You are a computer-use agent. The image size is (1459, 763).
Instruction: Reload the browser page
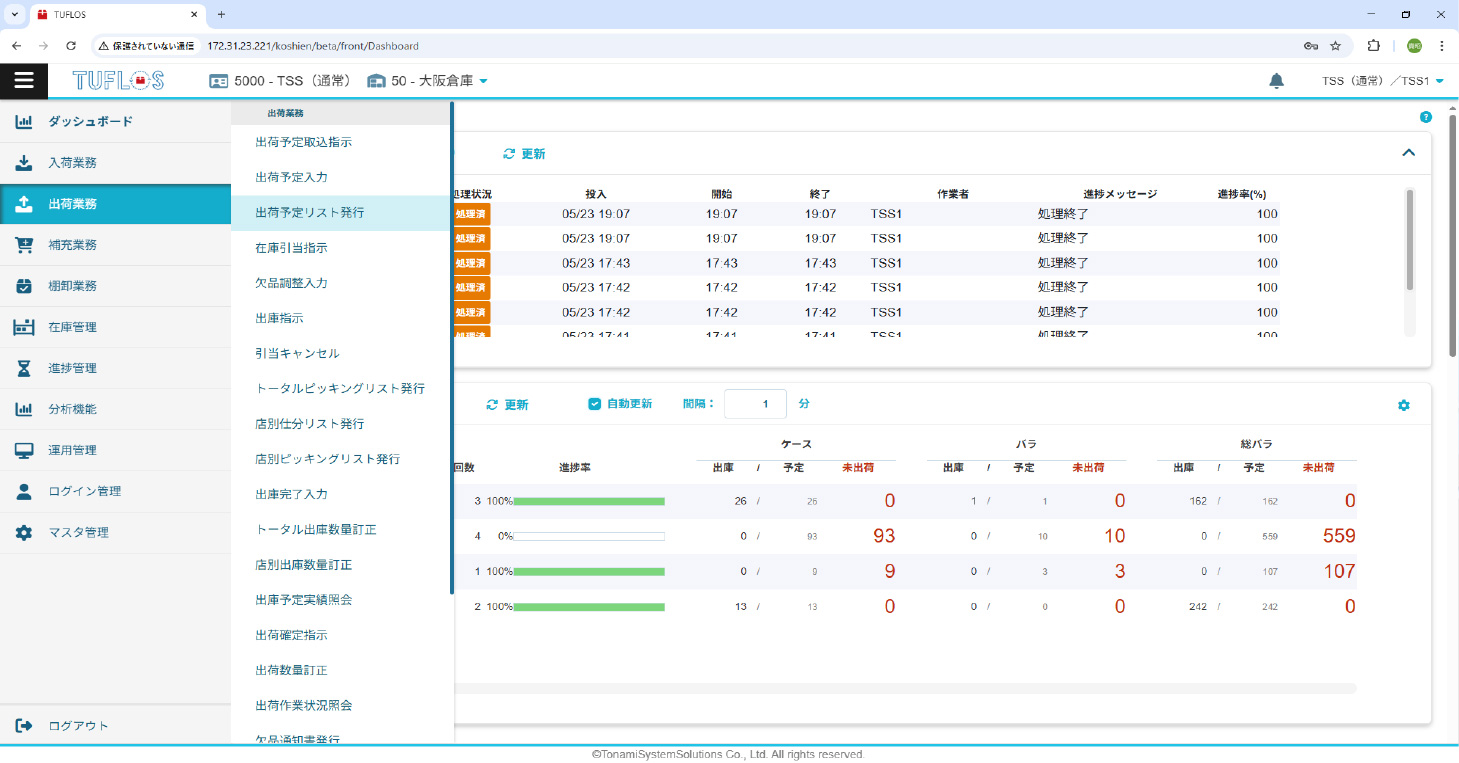(x=71, y=46)
